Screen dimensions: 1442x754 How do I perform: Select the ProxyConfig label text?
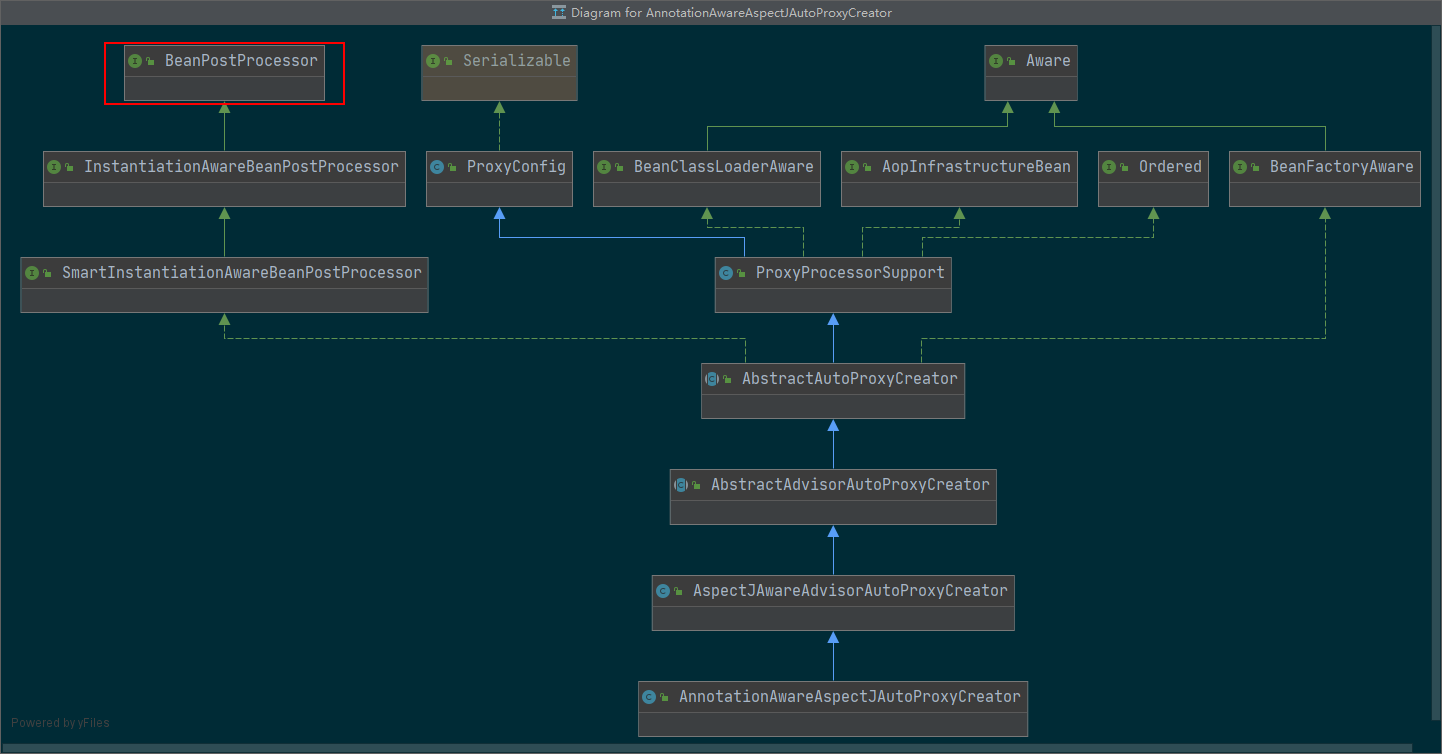[516, 167]
